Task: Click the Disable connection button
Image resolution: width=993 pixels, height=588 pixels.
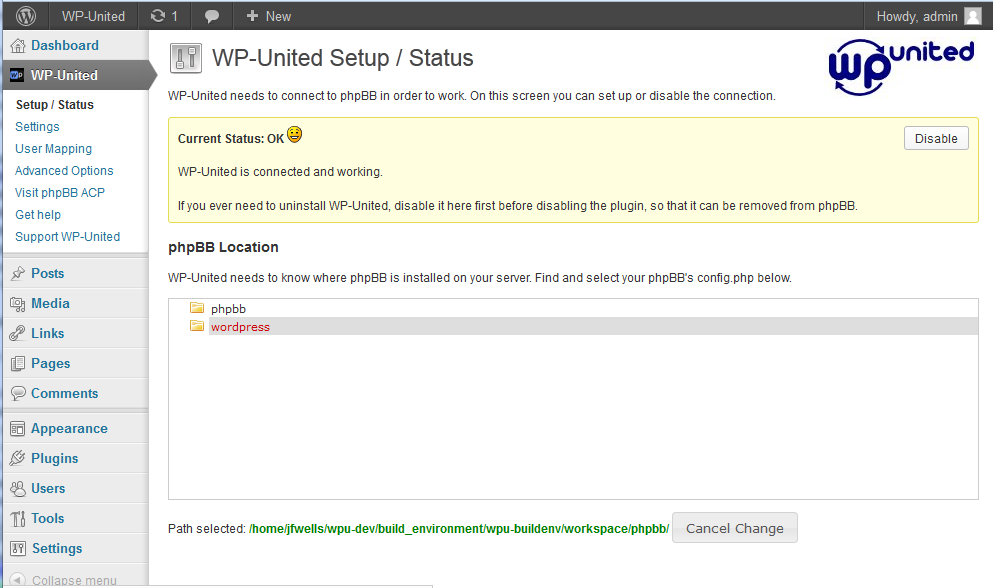Action: [936, 138]
